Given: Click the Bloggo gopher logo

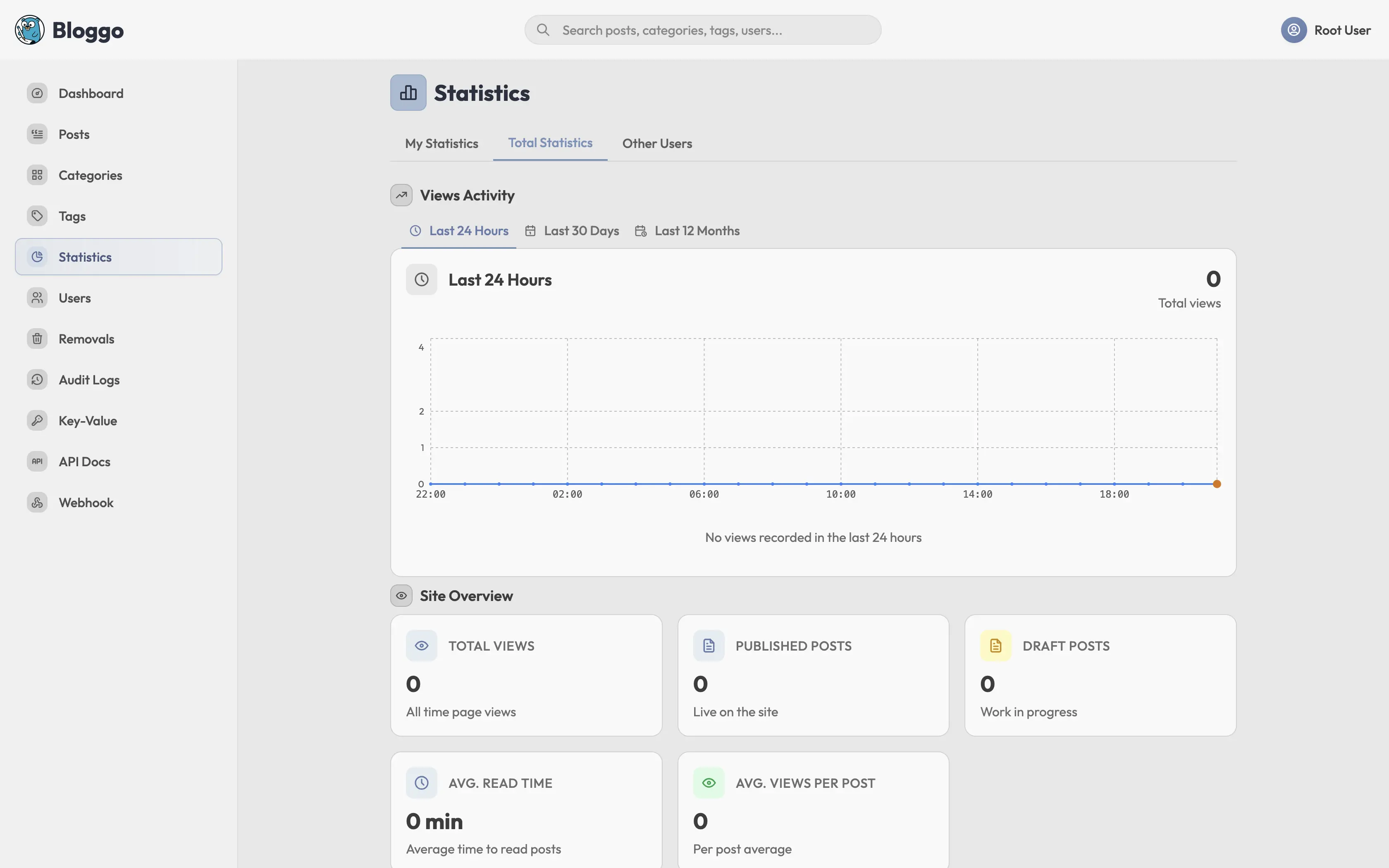Looking at the screenshot, I should [30, 30].
